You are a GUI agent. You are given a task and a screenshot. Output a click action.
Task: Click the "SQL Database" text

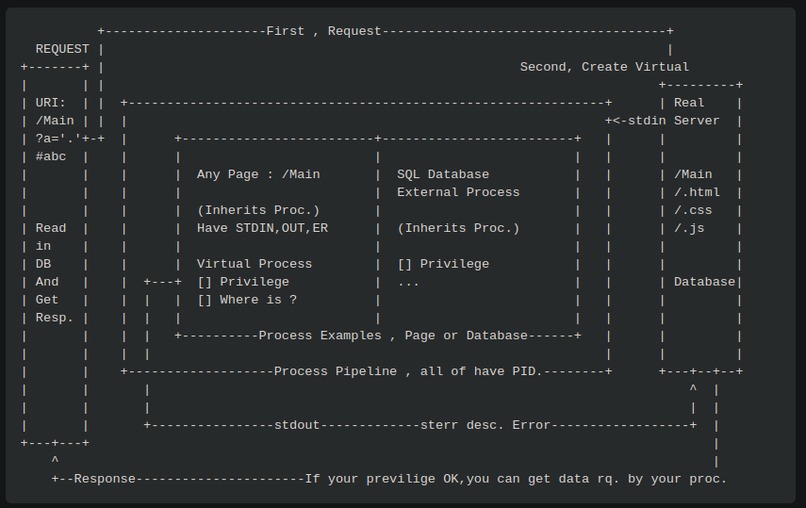click(443, 175)
